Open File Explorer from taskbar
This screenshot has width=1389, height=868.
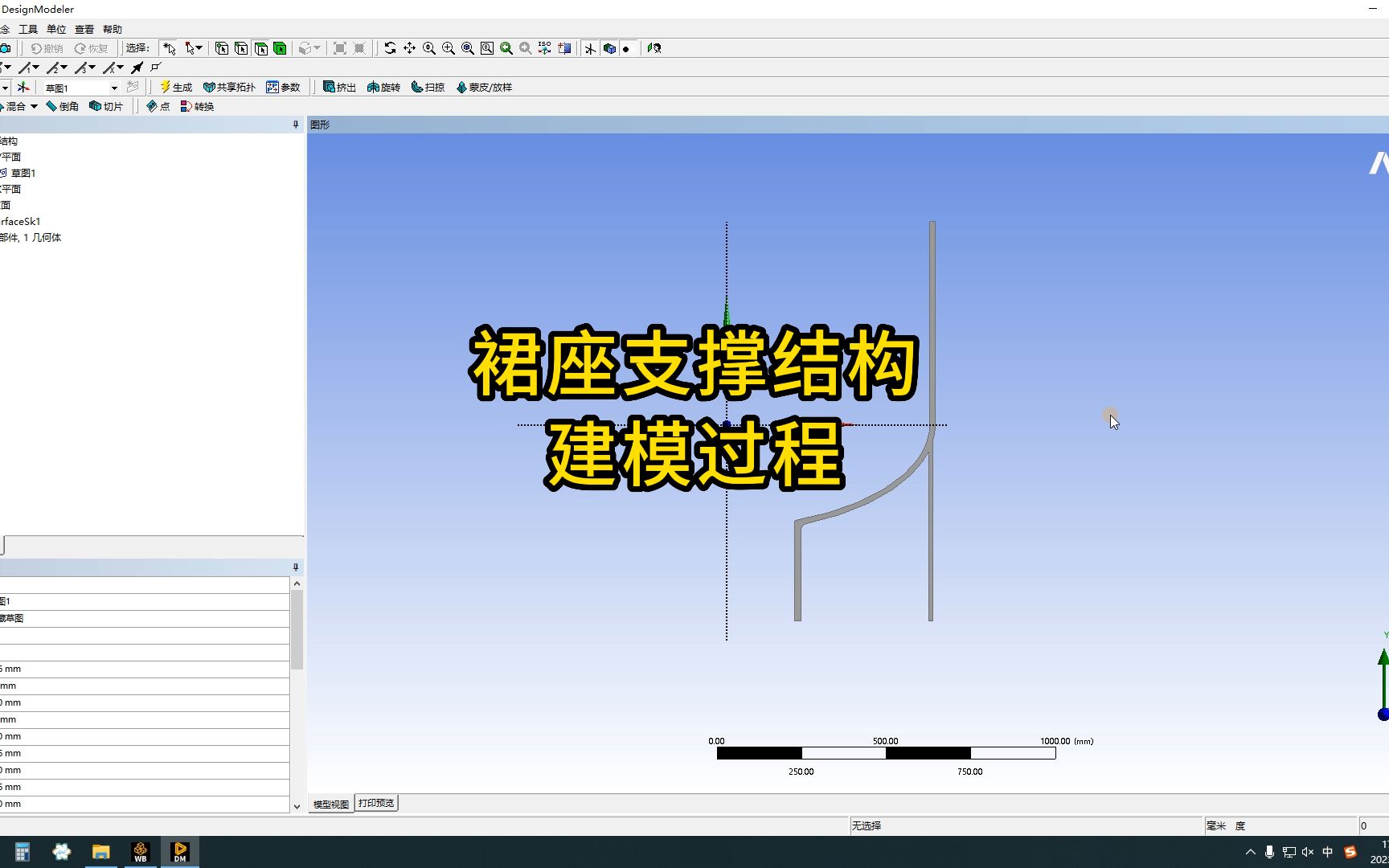pos(100,852)
